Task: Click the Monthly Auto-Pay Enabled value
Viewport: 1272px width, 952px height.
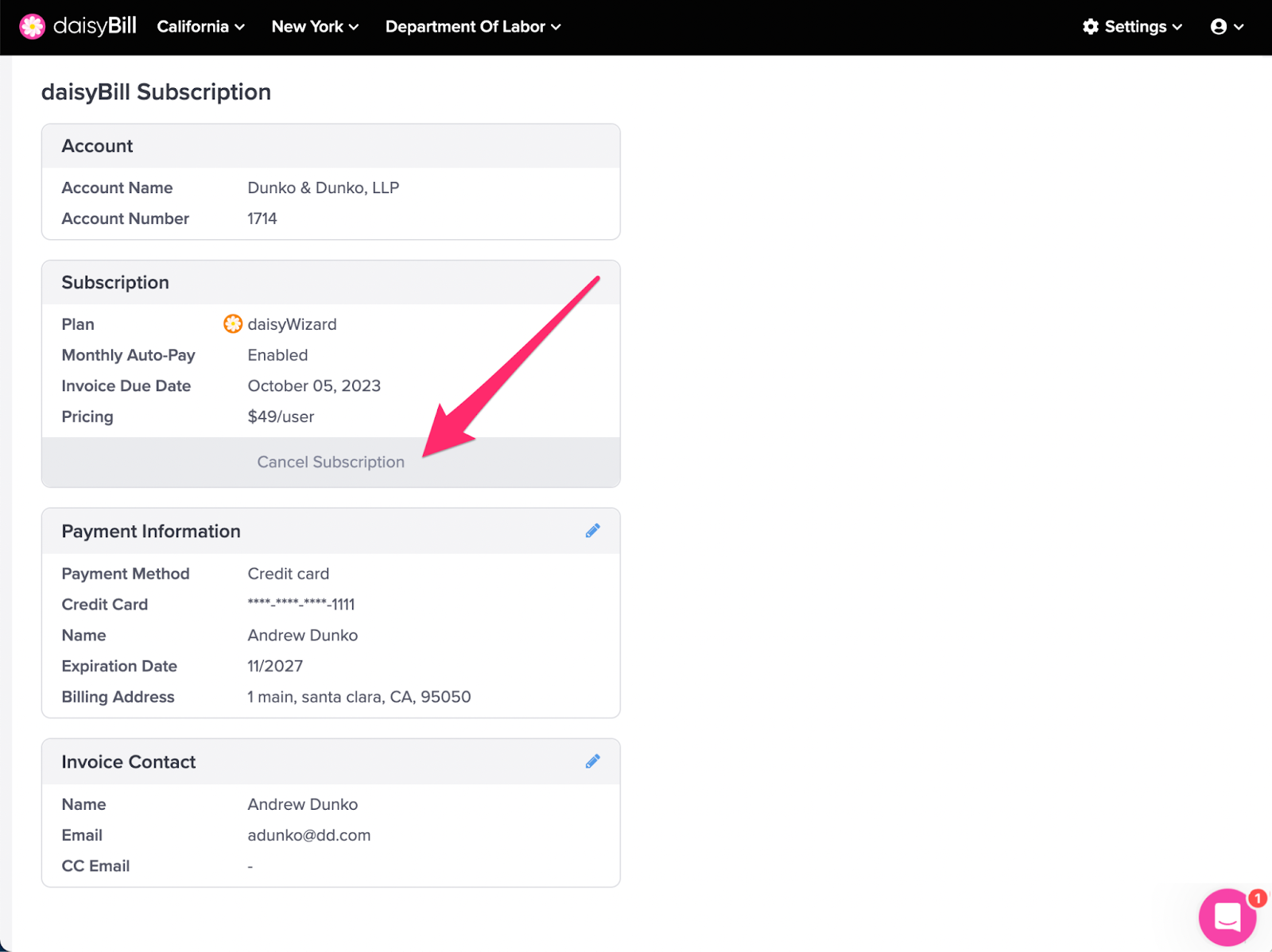Action: [277, 354]
